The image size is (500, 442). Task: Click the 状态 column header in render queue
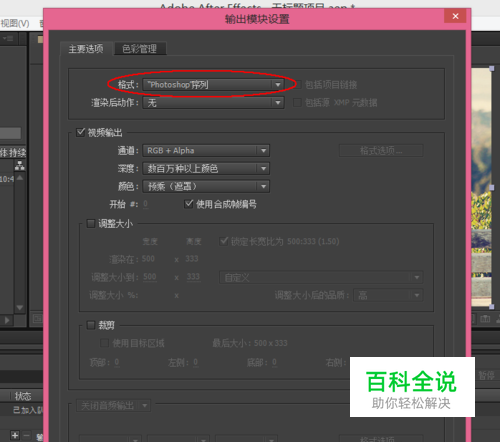[x=23, y=396]
